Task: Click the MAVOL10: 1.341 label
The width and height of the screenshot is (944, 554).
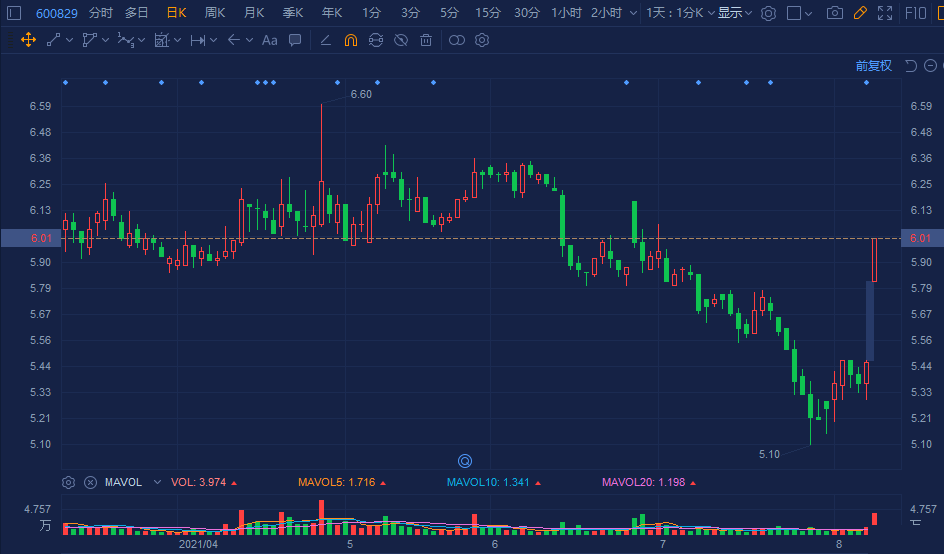Action: click(x=488, y=482)
